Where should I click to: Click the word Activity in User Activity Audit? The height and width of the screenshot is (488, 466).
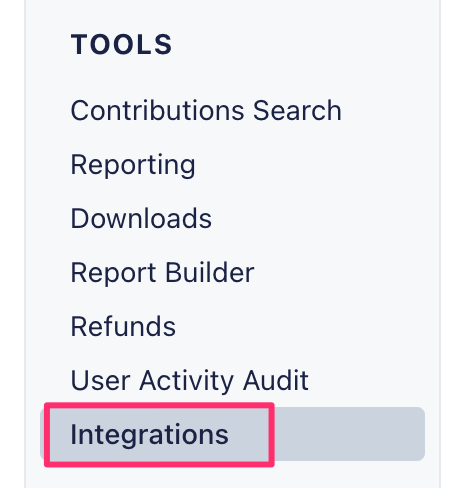click(186, 381)
